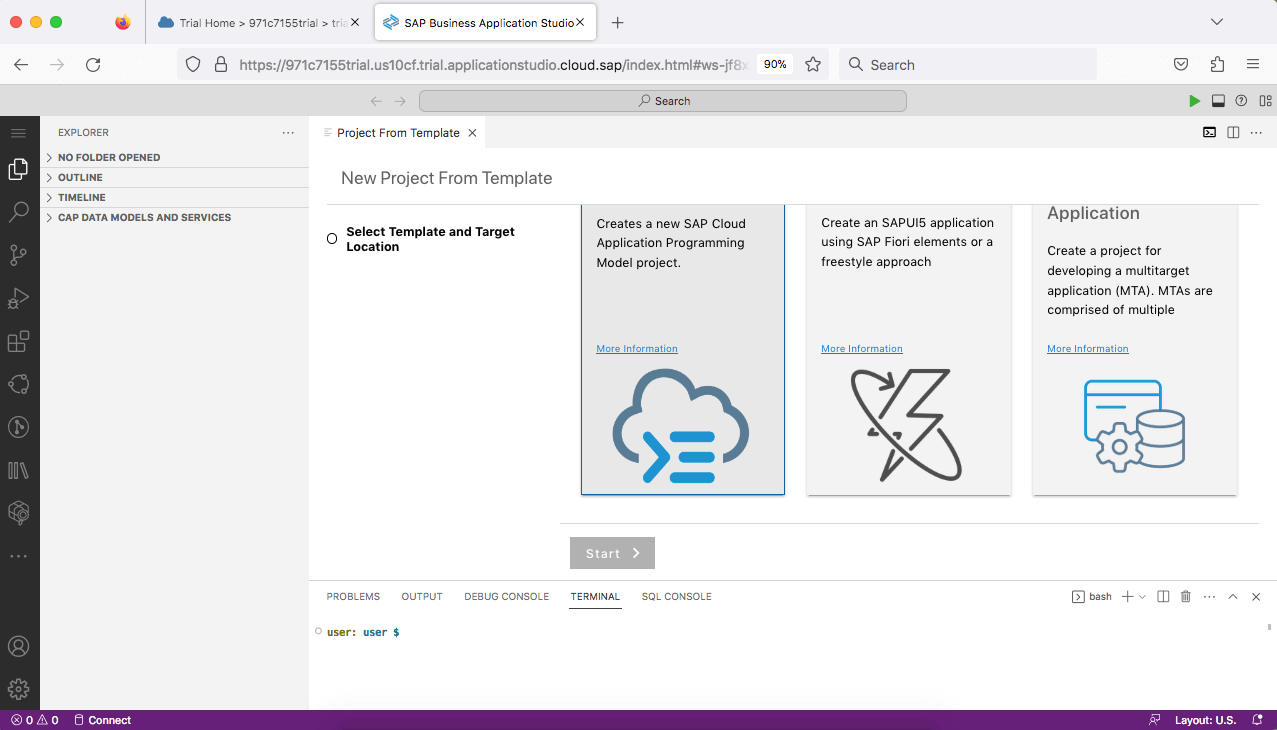Open More Information link for CAP project
This screenshot has width=1277, height=730.
(x=637, y=349)
